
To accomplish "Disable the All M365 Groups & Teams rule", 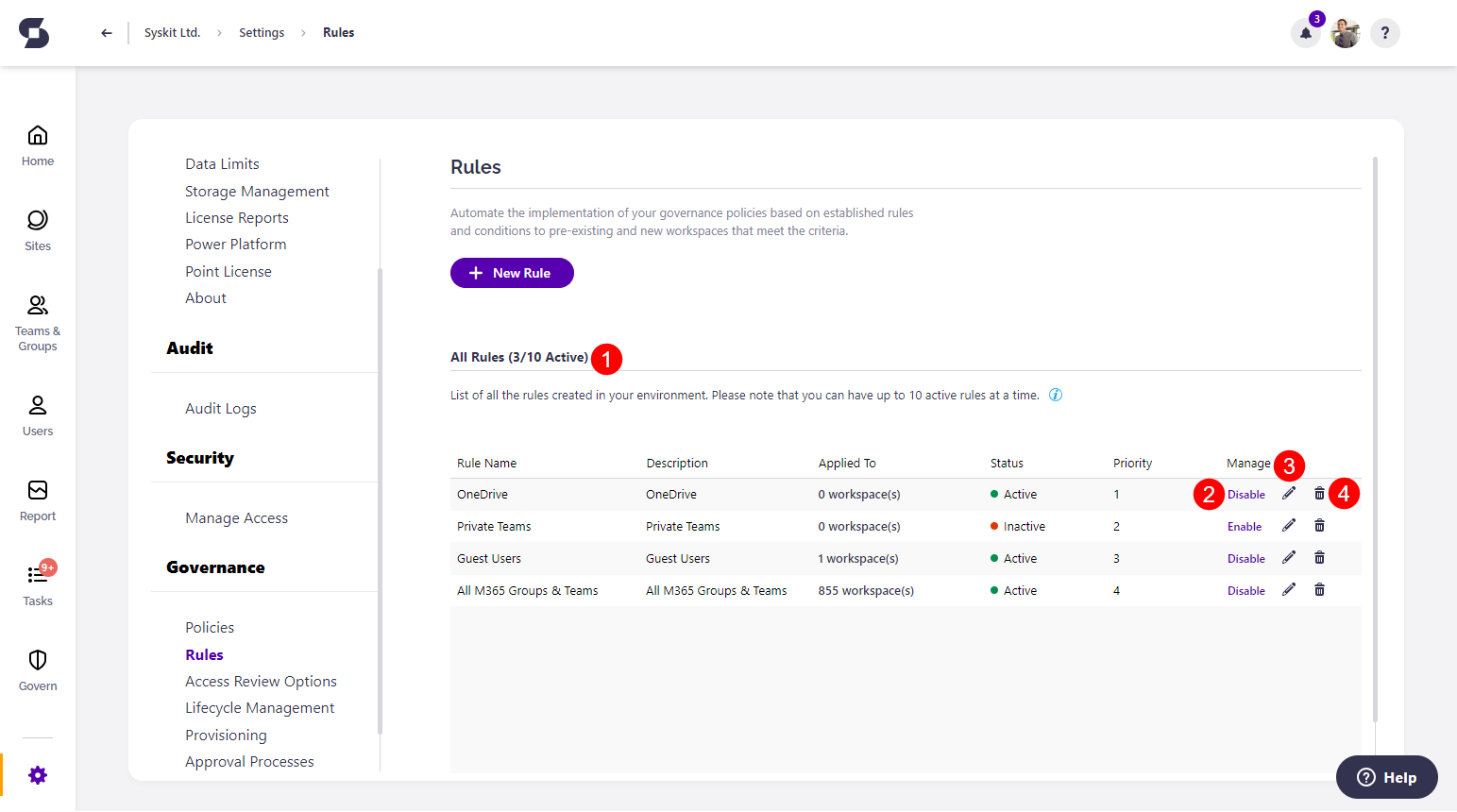I will point(1245,589).
